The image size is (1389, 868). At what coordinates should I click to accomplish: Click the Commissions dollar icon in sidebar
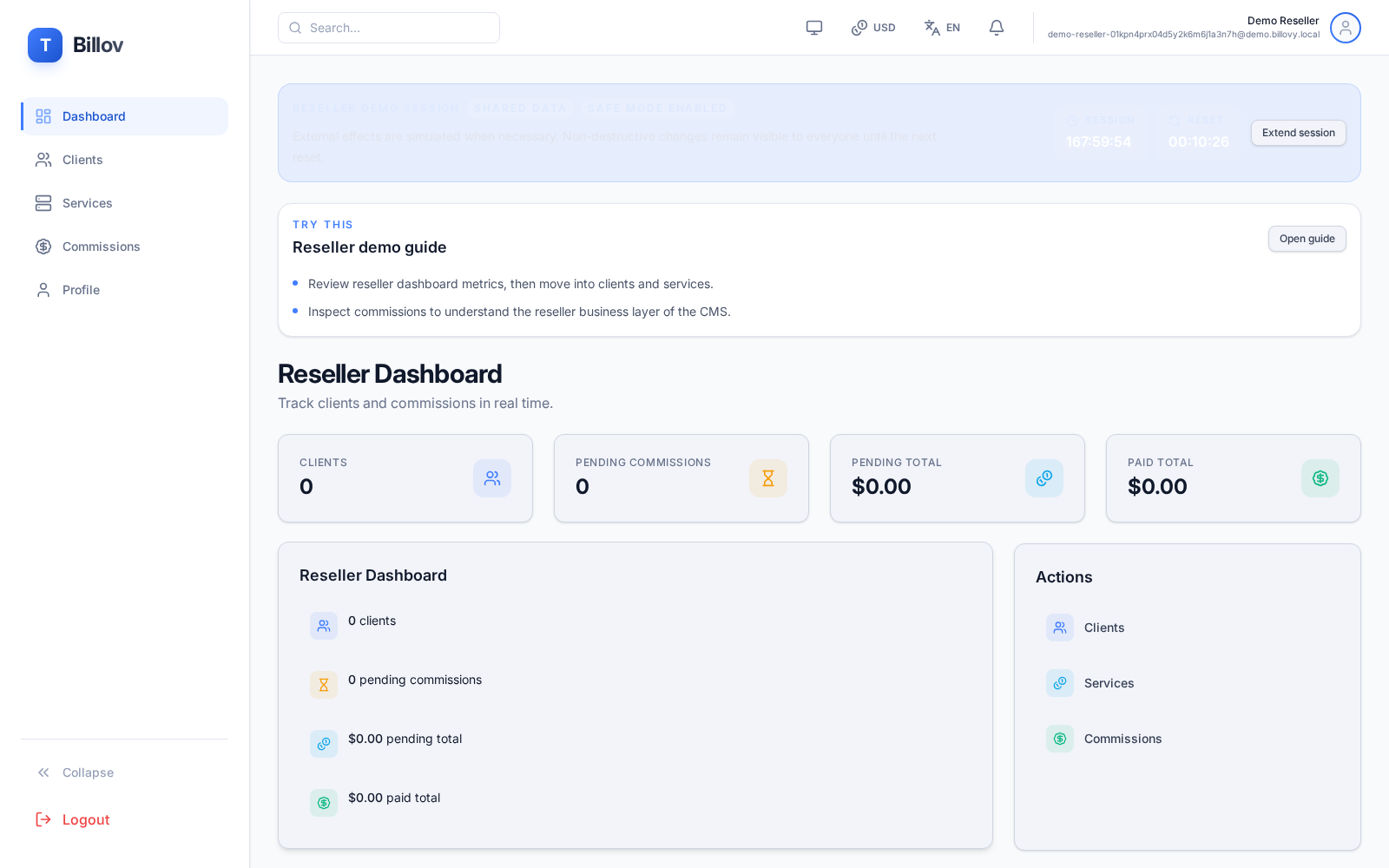coord(43,247)
